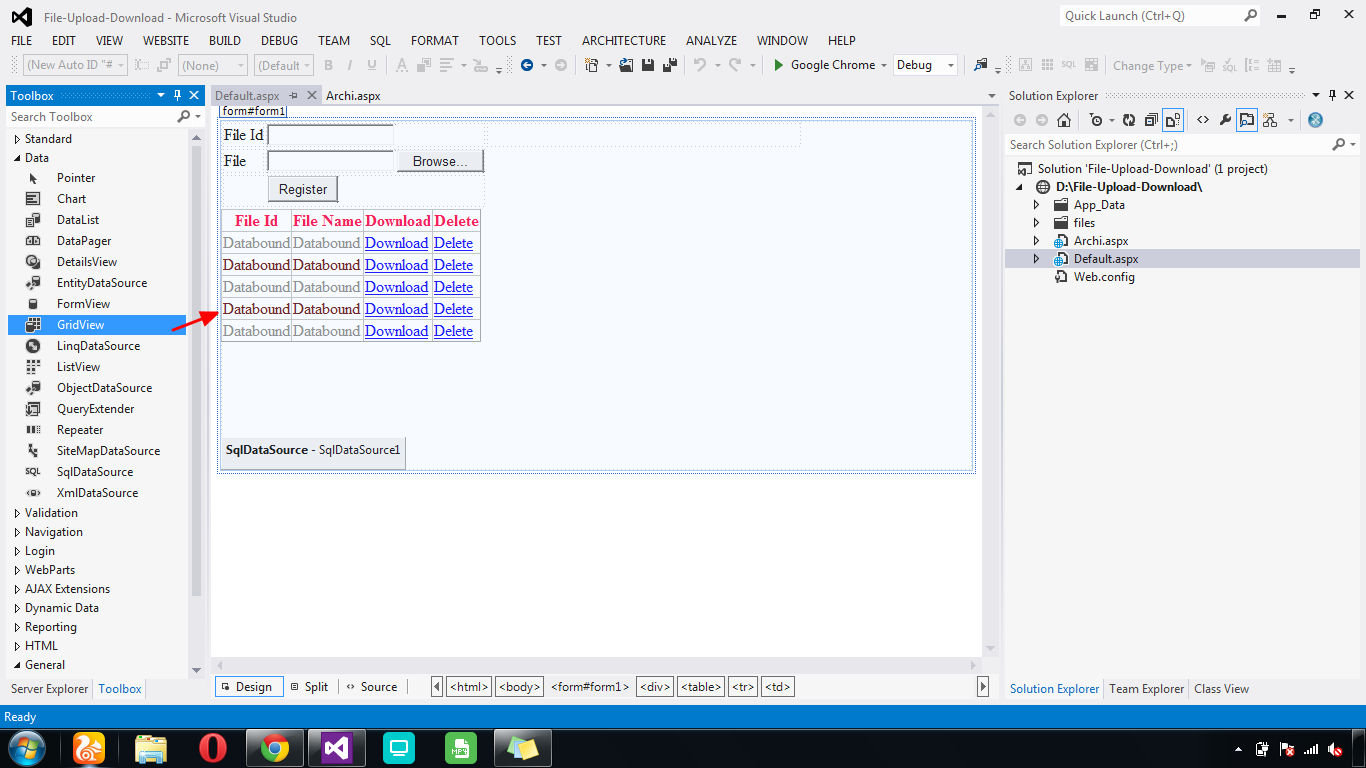Open the BUILD menu
Image resolution: width=1366 pixels, height=768 pixels.
[x=225, y=41]
